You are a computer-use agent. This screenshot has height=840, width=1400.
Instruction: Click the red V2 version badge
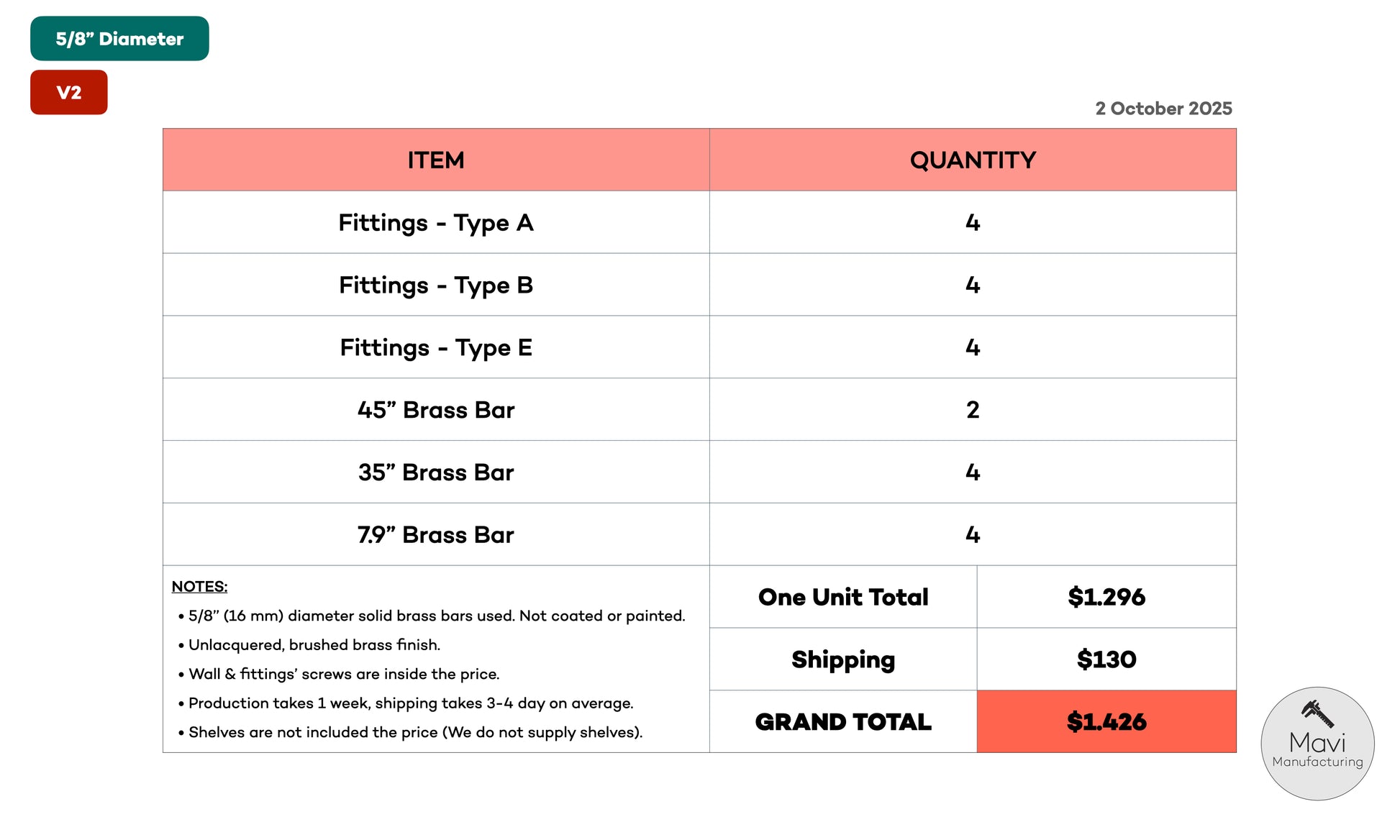click(x=69, y=93)
